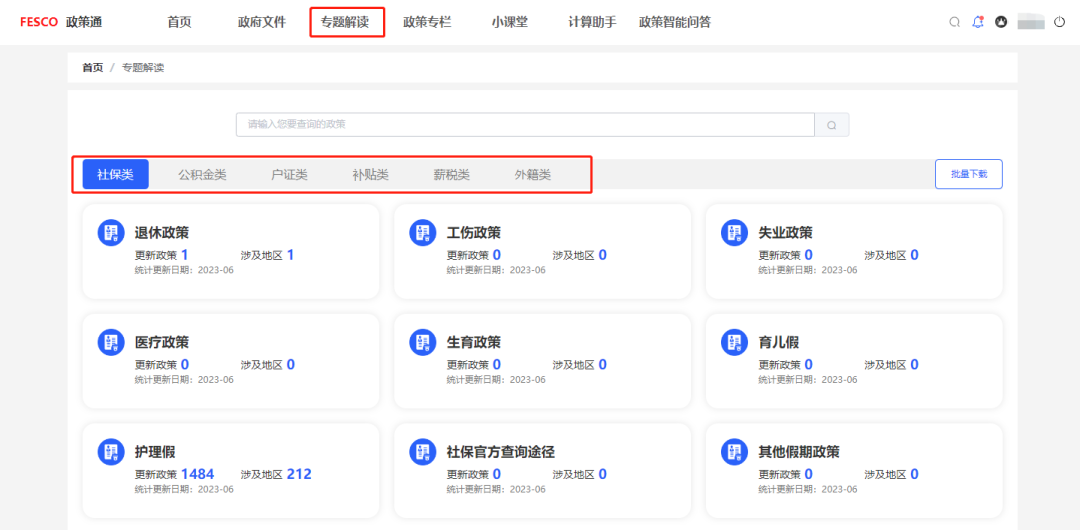Open the 专题解读 navigation menu
Image resolution: width=1080 pixels, height=530 pixels.
pyautogui.click(x=344, y=22)
